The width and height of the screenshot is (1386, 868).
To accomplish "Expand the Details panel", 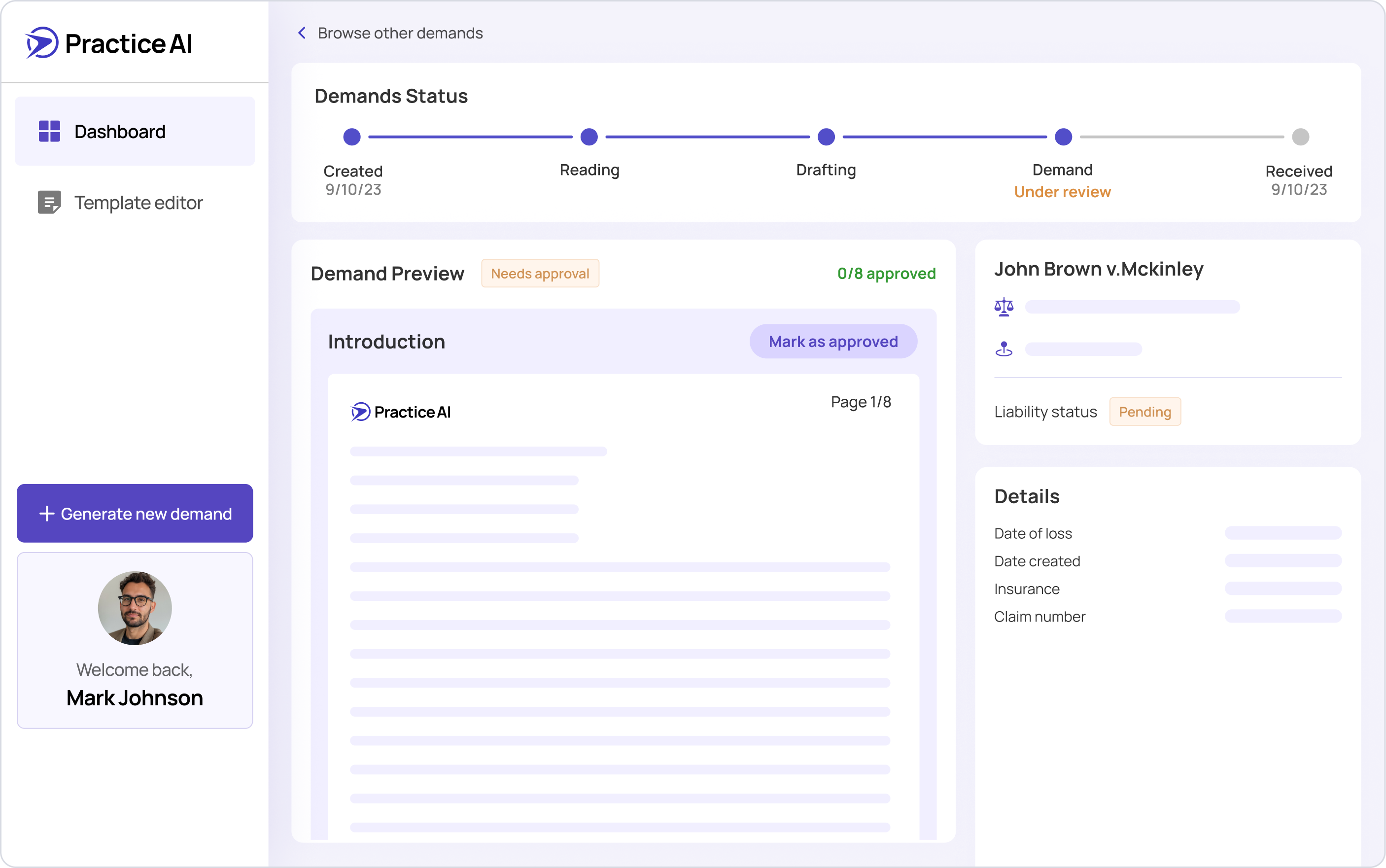I will (x=1027, y=496).
